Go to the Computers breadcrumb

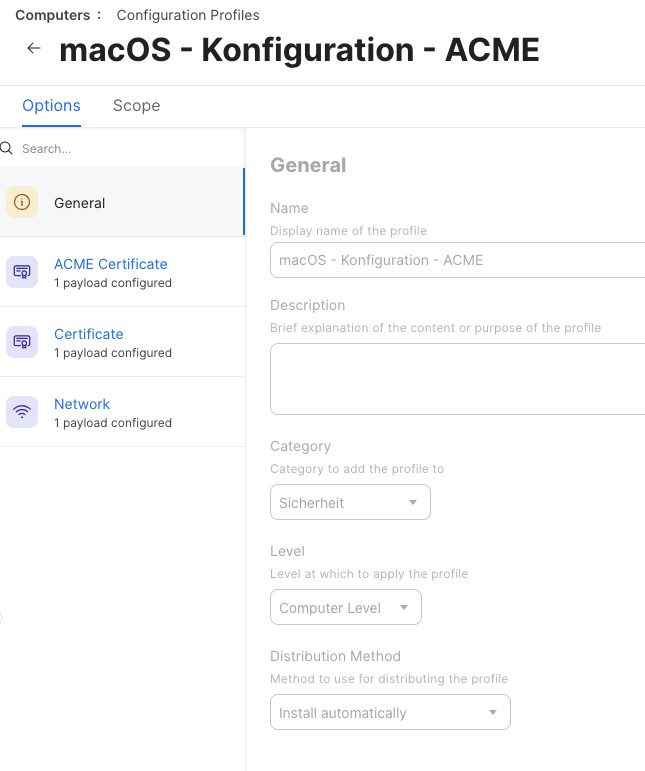51,15
